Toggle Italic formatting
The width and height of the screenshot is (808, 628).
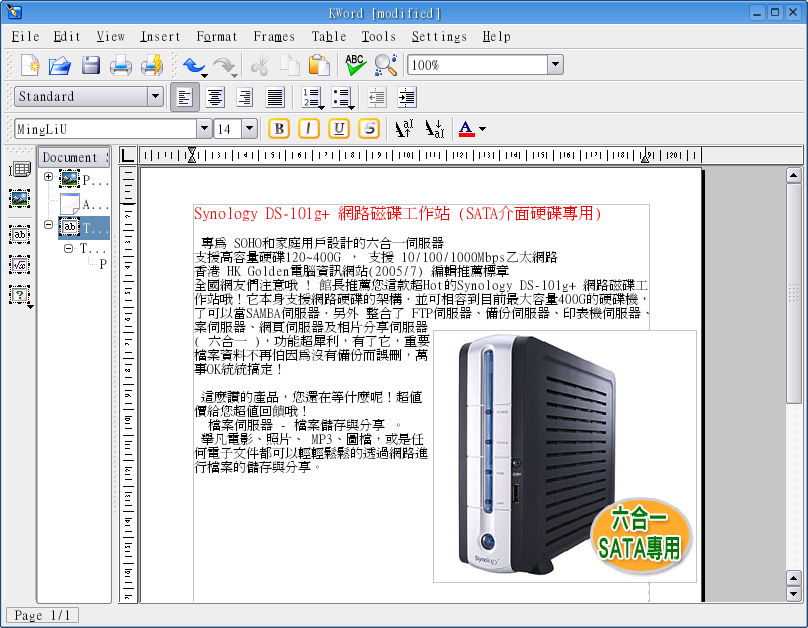[309, 129]
